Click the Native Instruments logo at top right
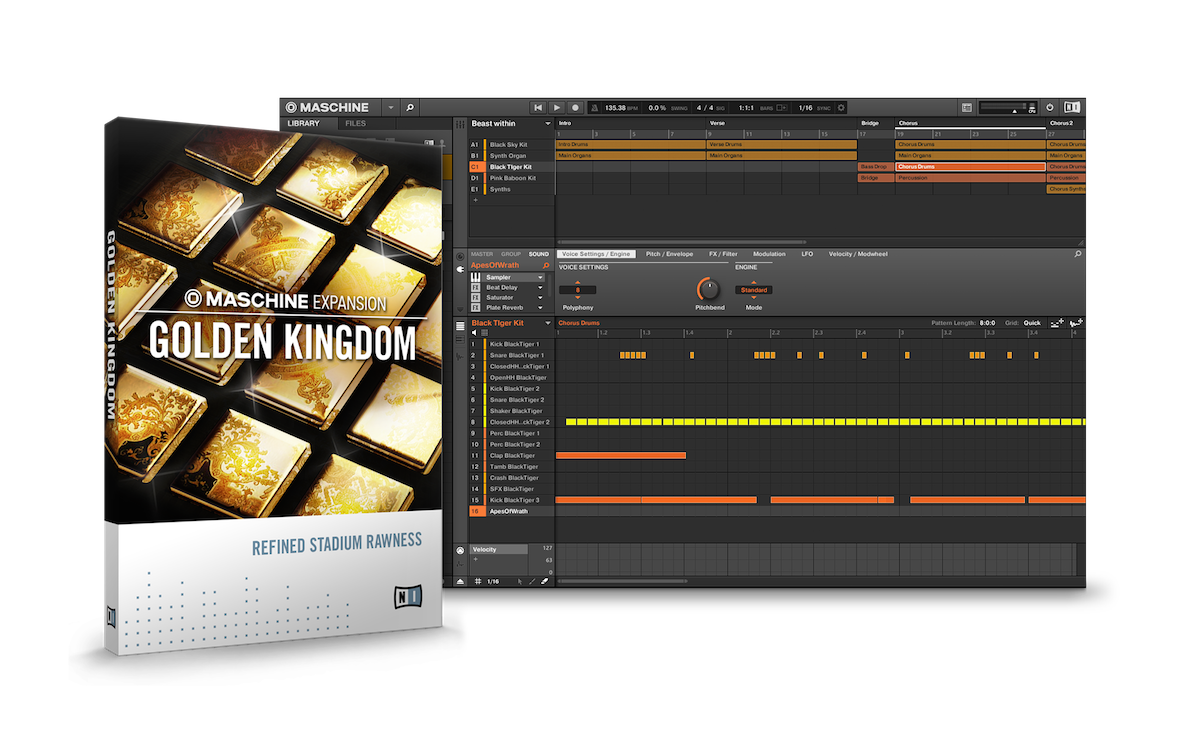Image resolution: width=1200 pixels, height=750 pixels. (x=1071, y=106)
